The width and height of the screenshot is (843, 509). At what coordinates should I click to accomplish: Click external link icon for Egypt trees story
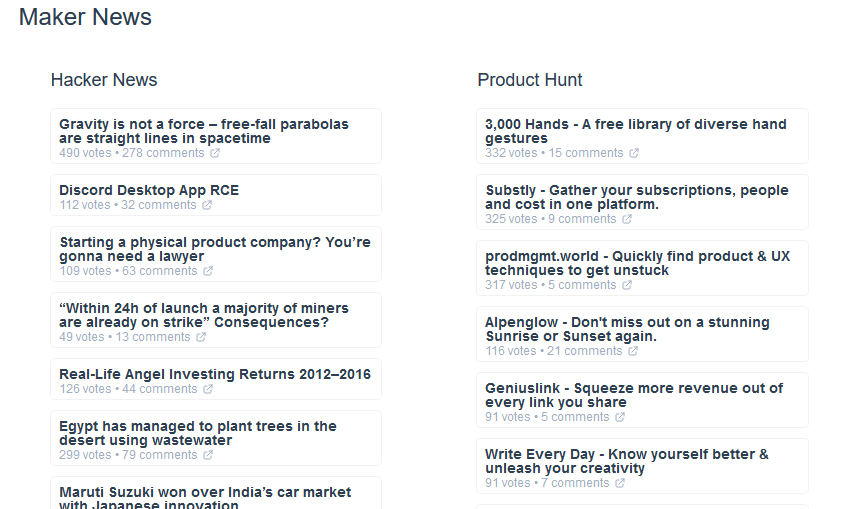click(x=208, y=455)
